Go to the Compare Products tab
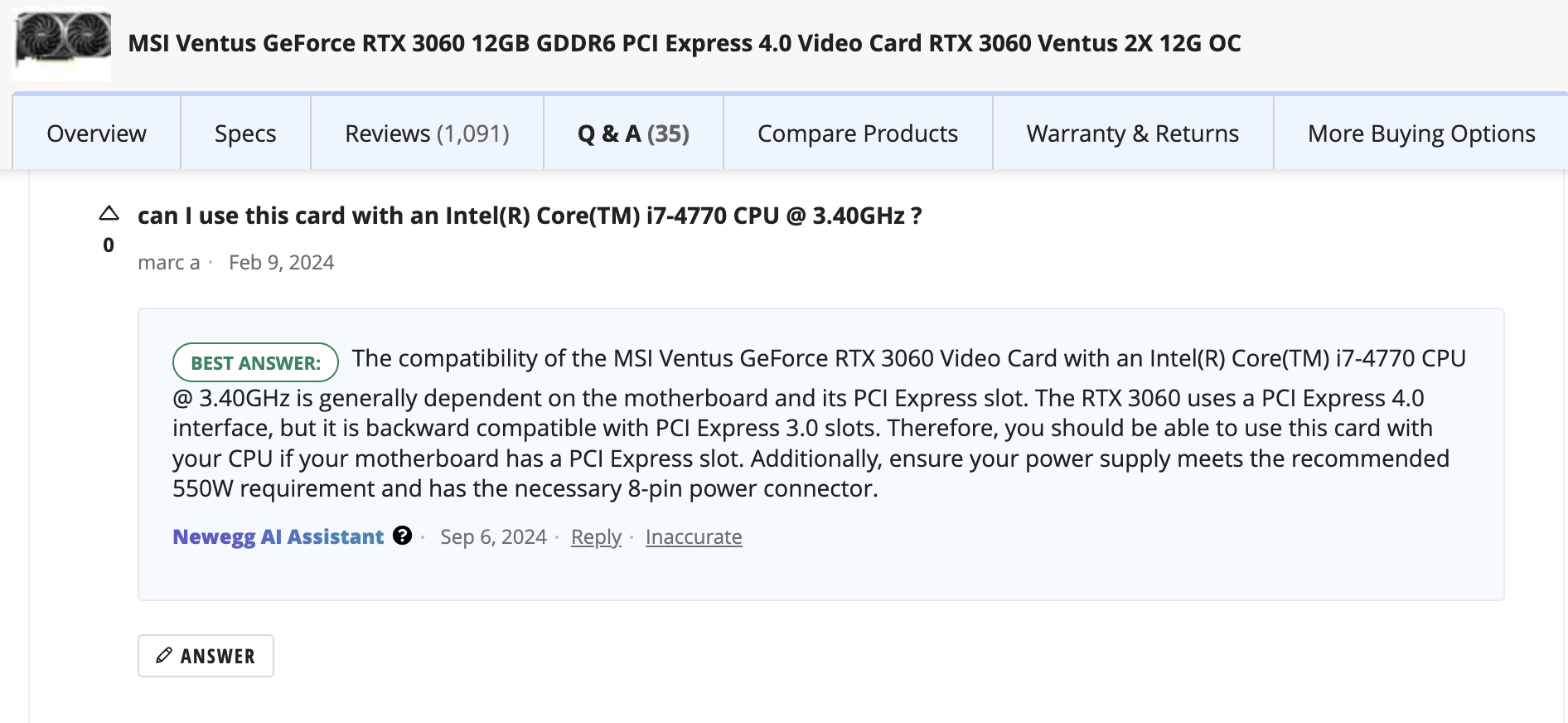Screen dimensions: 1568x723 (857, 133)
